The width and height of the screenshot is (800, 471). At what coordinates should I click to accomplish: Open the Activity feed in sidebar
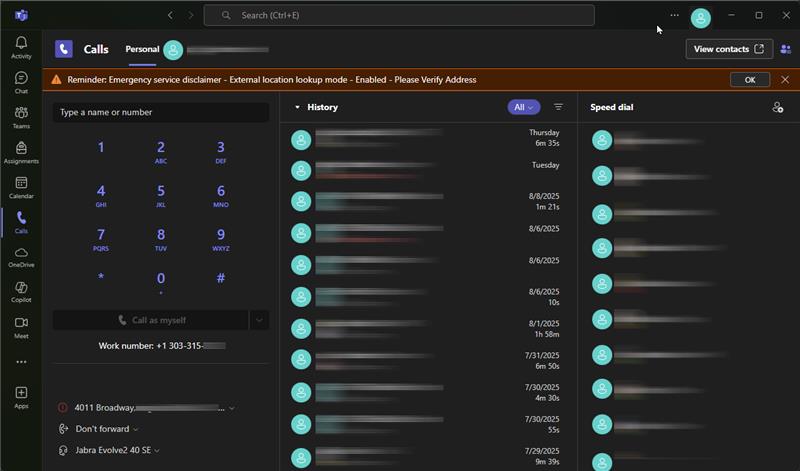click(21, 47)
